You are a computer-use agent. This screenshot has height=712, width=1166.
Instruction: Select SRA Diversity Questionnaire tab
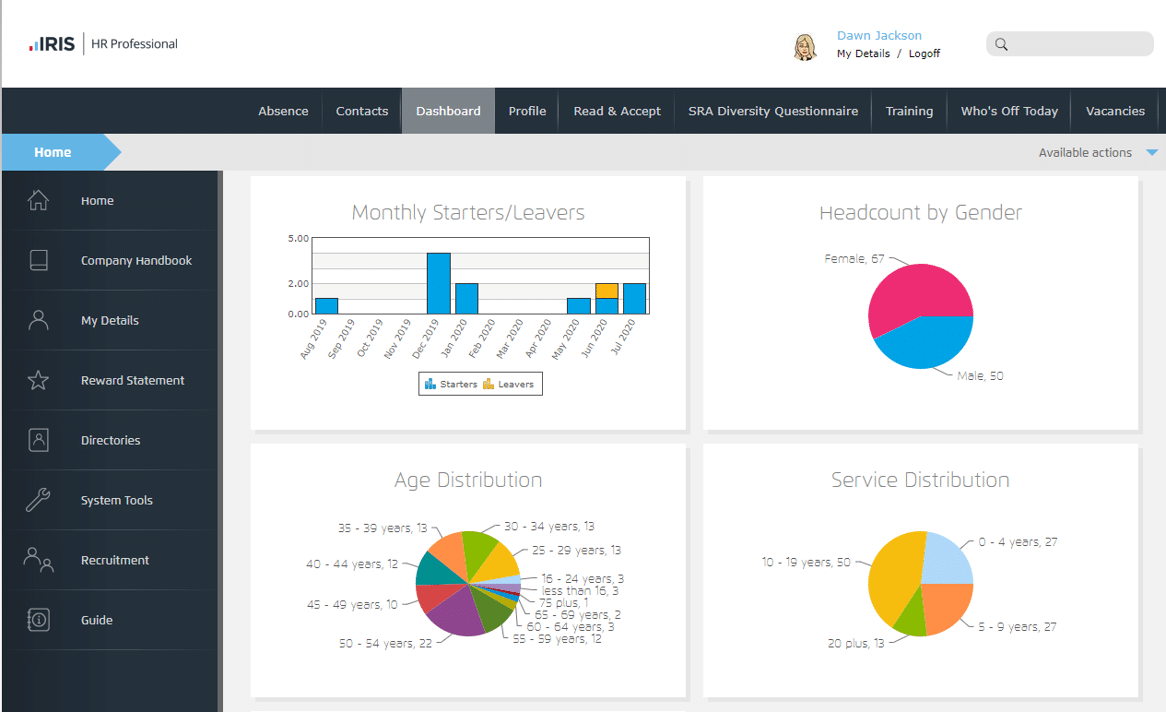(773, 111)
